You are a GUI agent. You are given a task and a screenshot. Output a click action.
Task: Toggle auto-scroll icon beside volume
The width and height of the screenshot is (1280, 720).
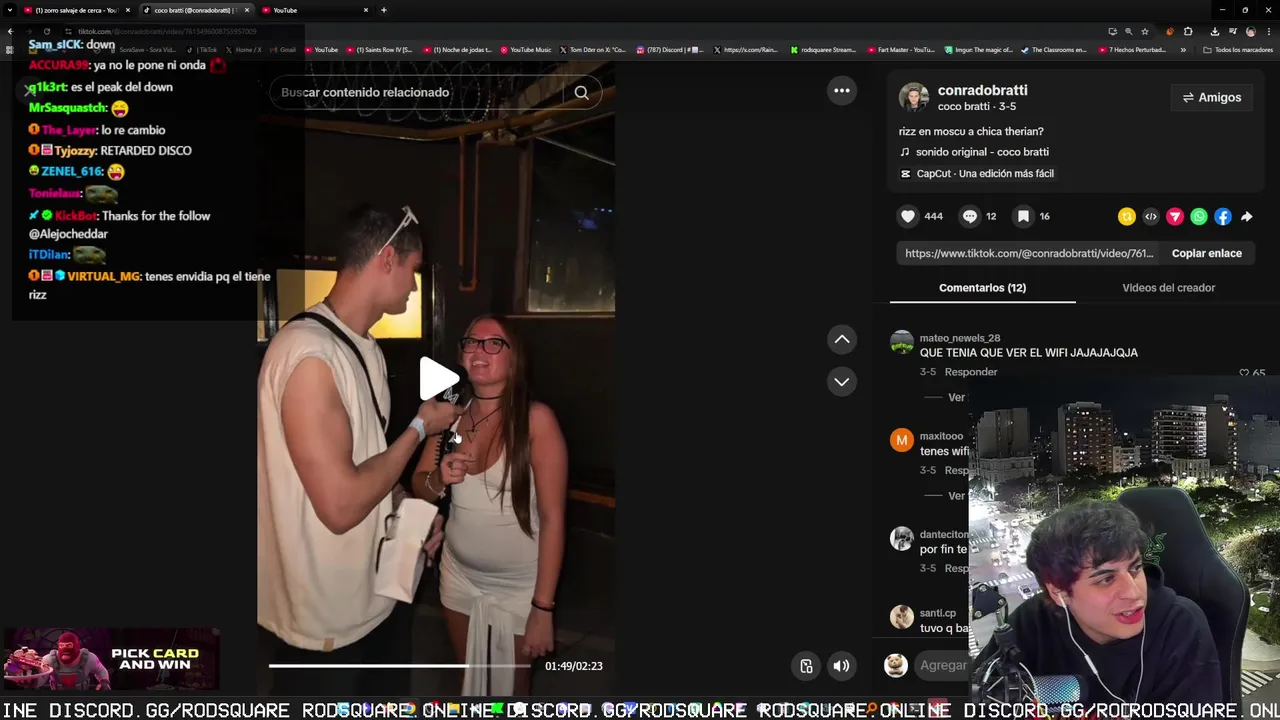(x=806, y=666)
